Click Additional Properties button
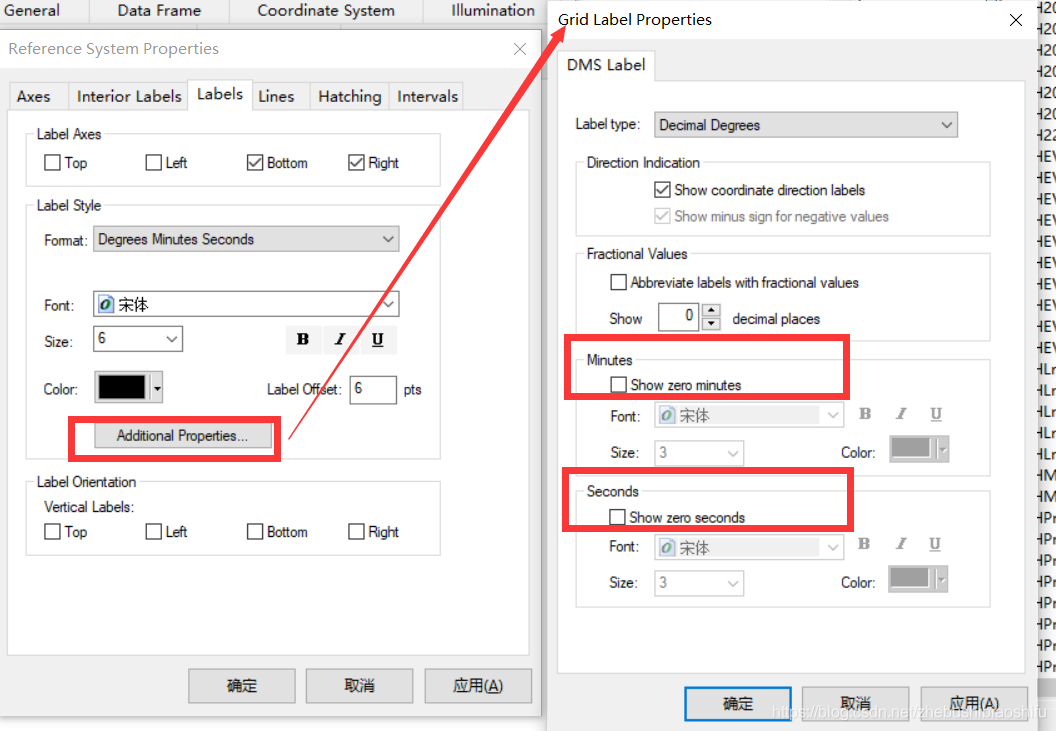 coord(183,436)
